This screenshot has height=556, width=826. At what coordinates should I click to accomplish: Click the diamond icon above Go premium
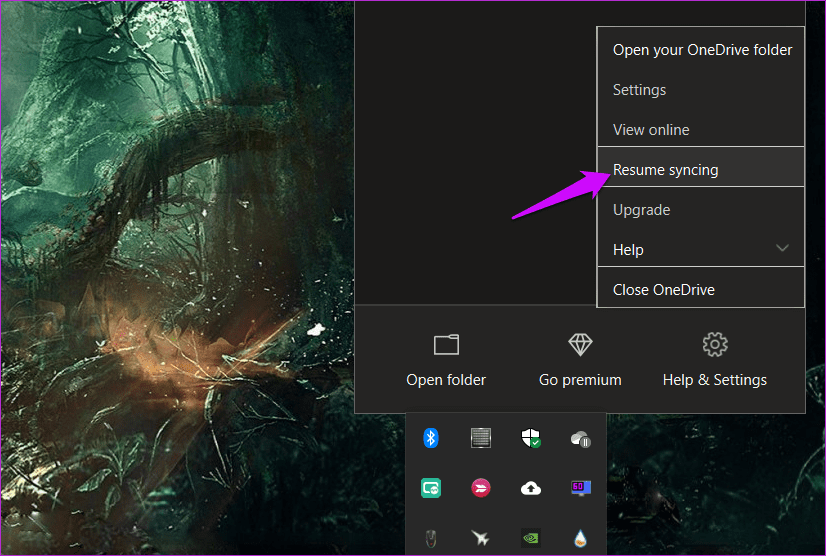tap(581, 345)
